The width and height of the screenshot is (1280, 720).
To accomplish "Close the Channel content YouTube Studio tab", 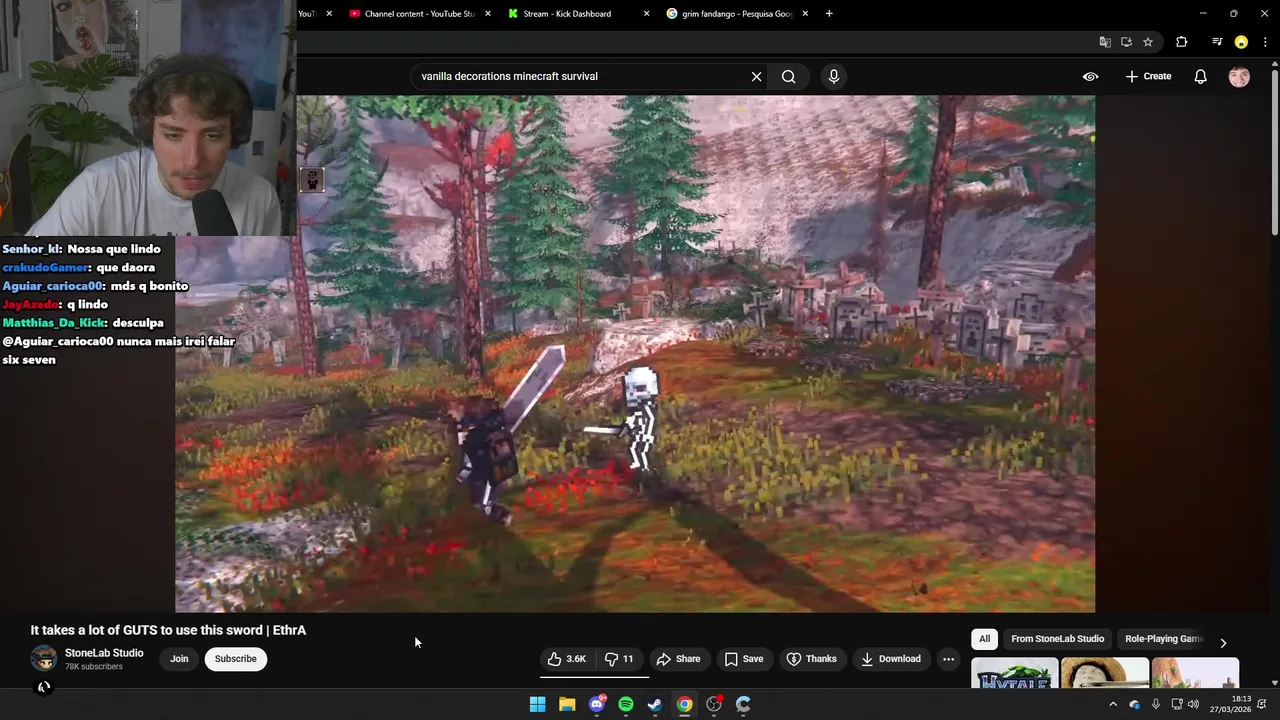I will coord(488,14).
